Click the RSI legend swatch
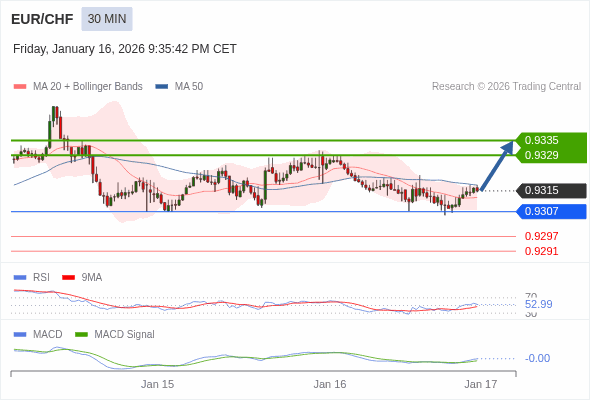Screen dimensions: 590x400 [20, 278]
